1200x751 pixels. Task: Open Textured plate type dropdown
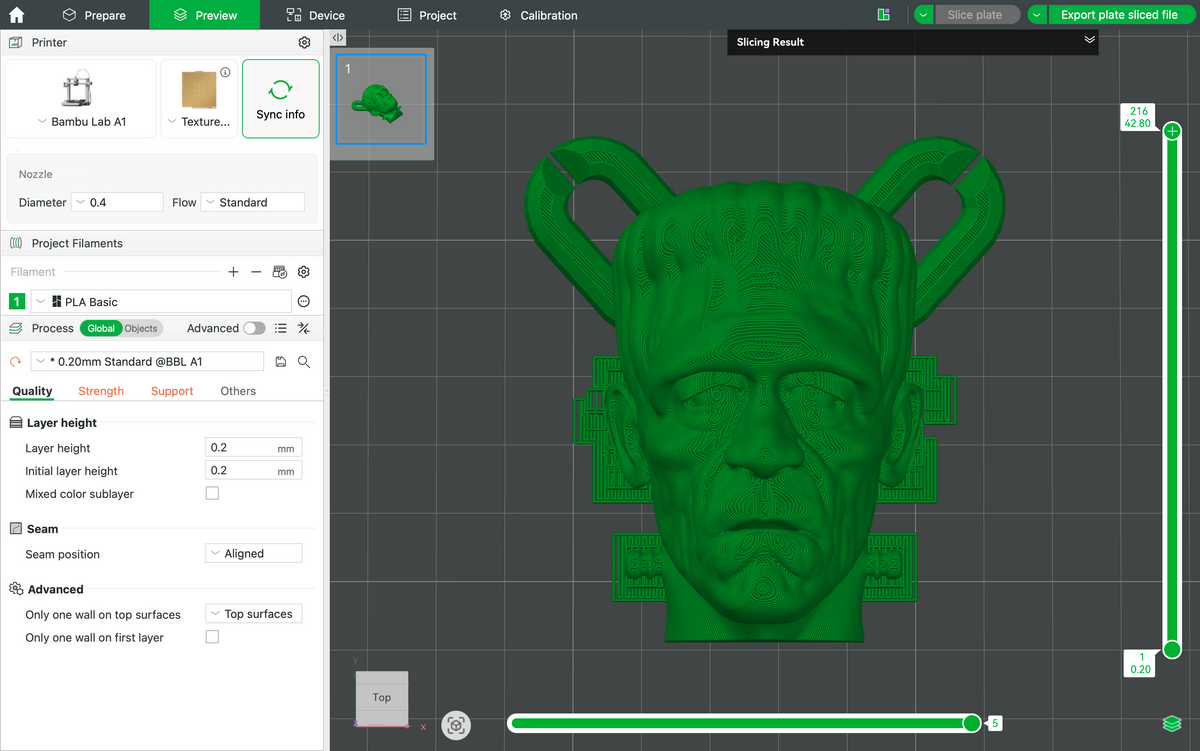198,121
